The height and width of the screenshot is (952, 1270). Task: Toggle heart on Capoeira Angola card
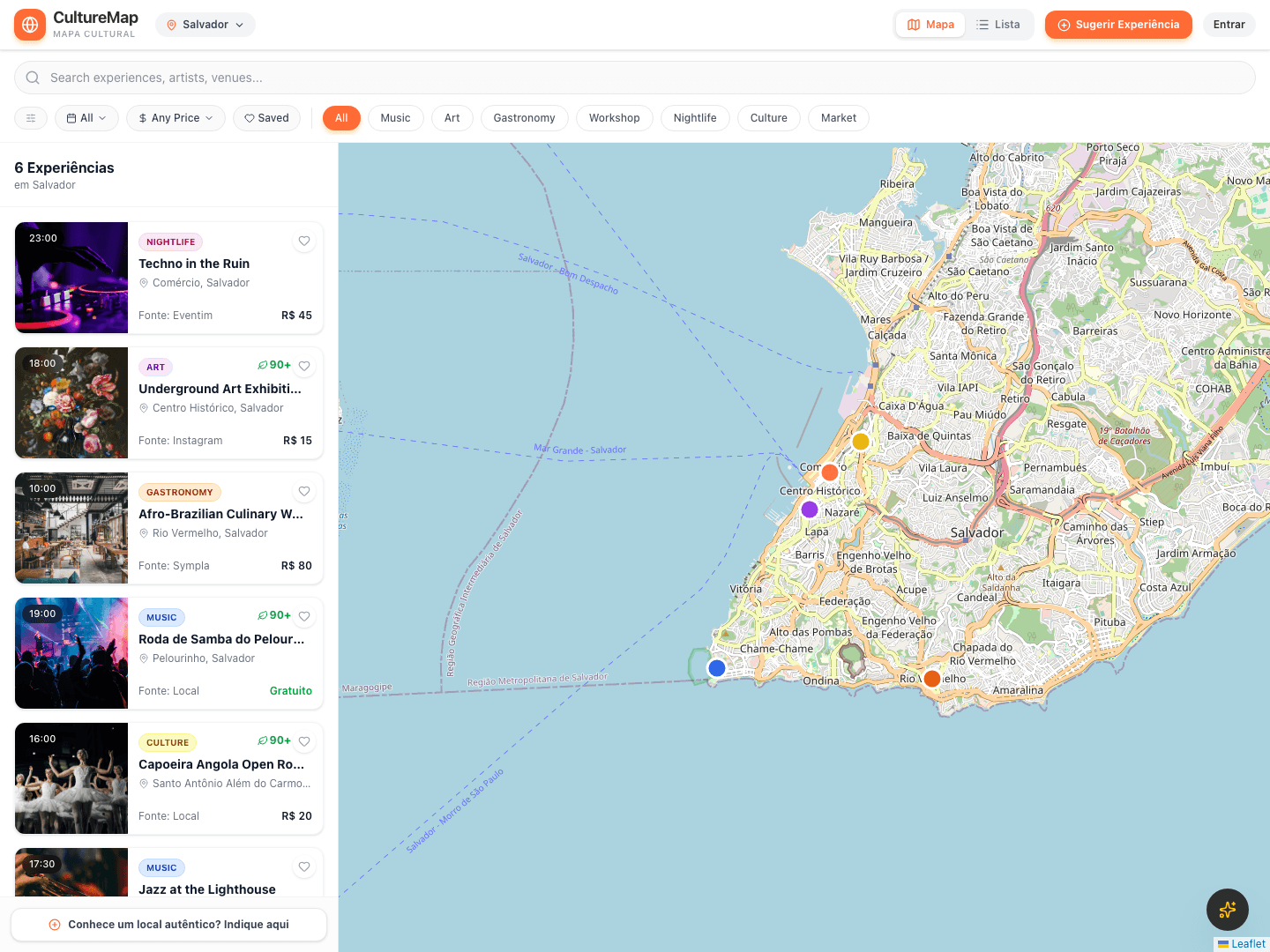tap(304, 742)
